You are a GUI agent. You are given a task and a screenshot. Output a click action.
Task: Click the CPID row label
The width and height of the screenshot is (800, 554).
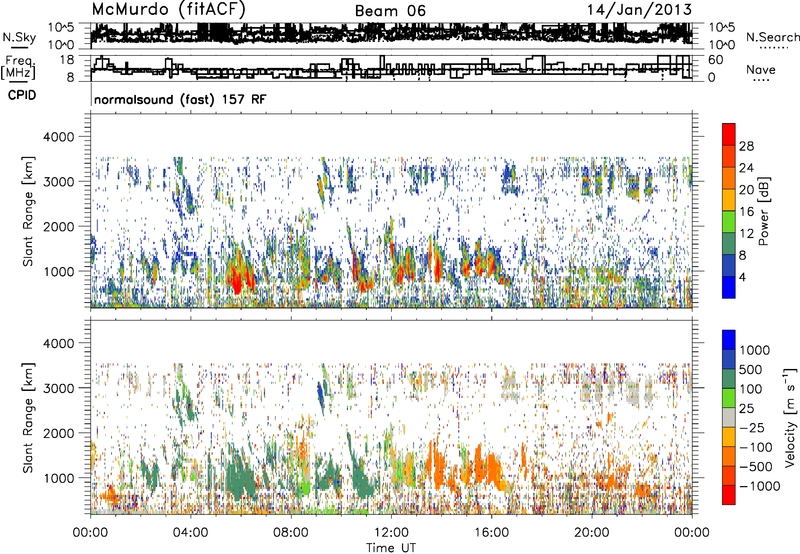tap(22, 95)
